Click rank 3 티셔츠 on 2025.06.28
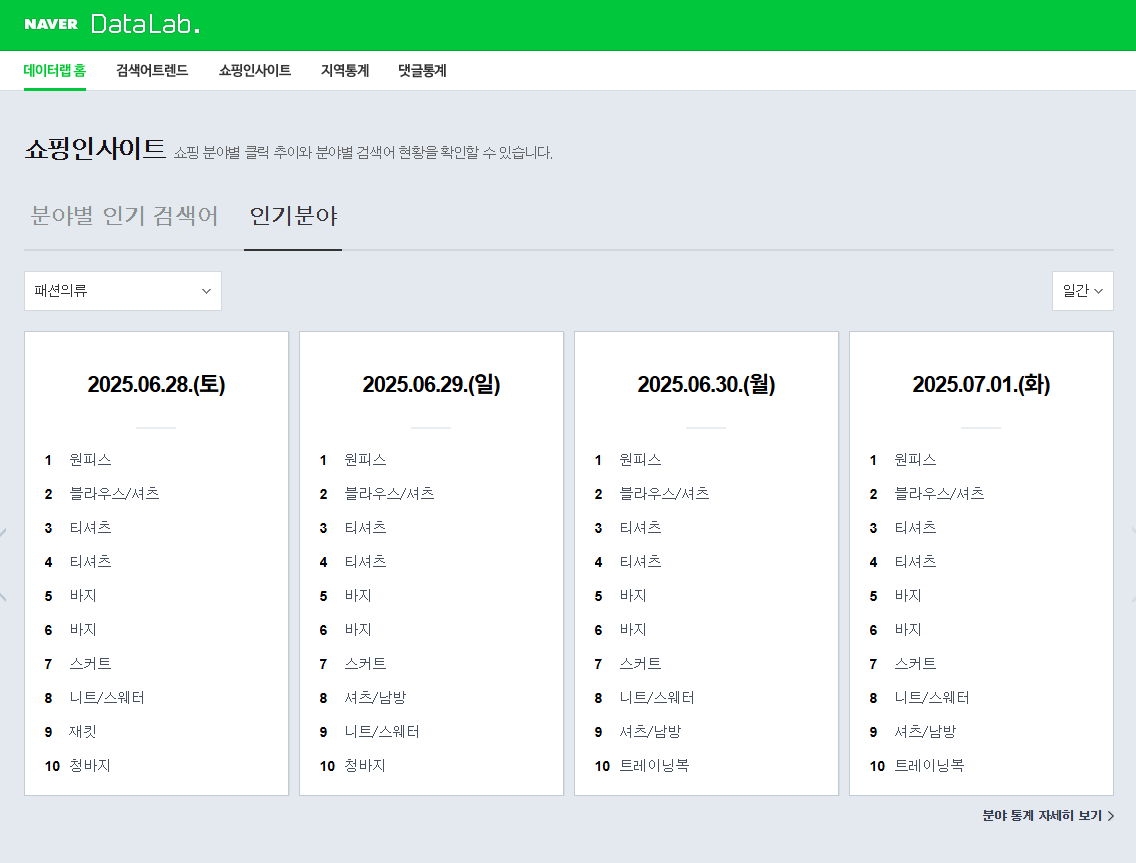1136x863 pixels. [90, 528]
